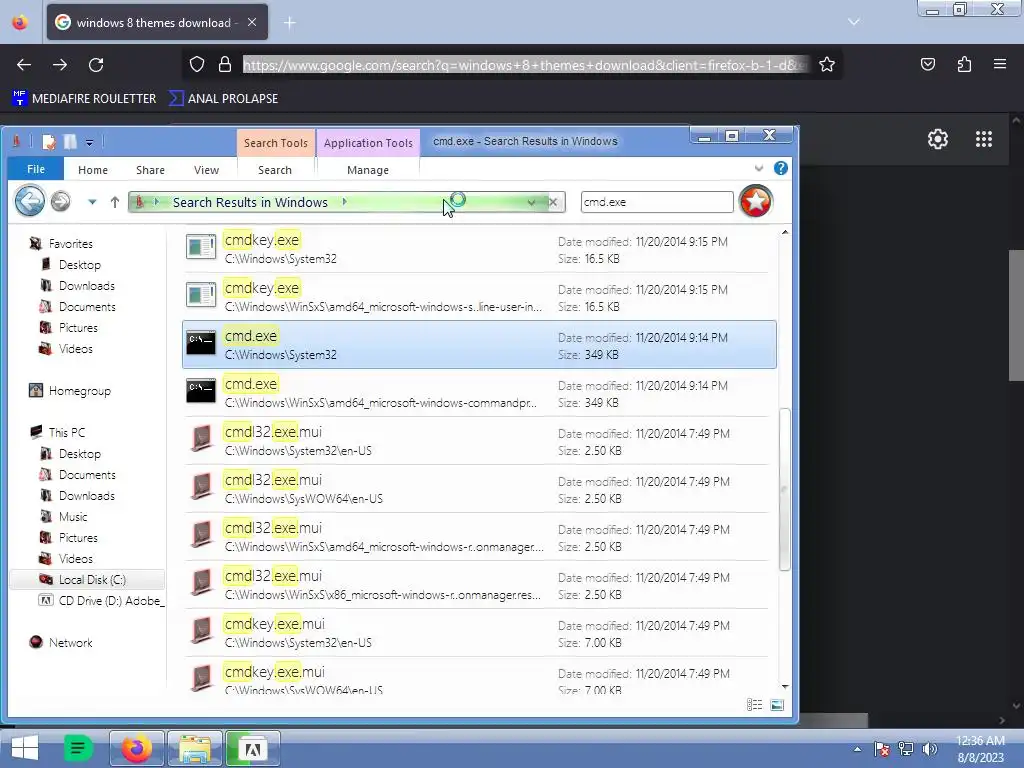Open Firefox extensions puzzle icon
The image size is (1024, 768).
coord(964,64)
